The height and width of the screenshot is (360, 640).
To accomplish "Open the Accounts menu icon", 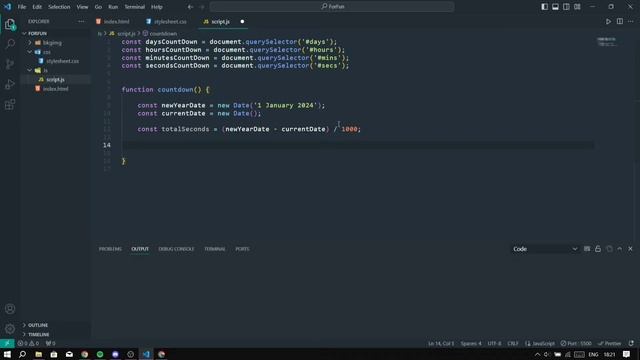I will point(10,309).
